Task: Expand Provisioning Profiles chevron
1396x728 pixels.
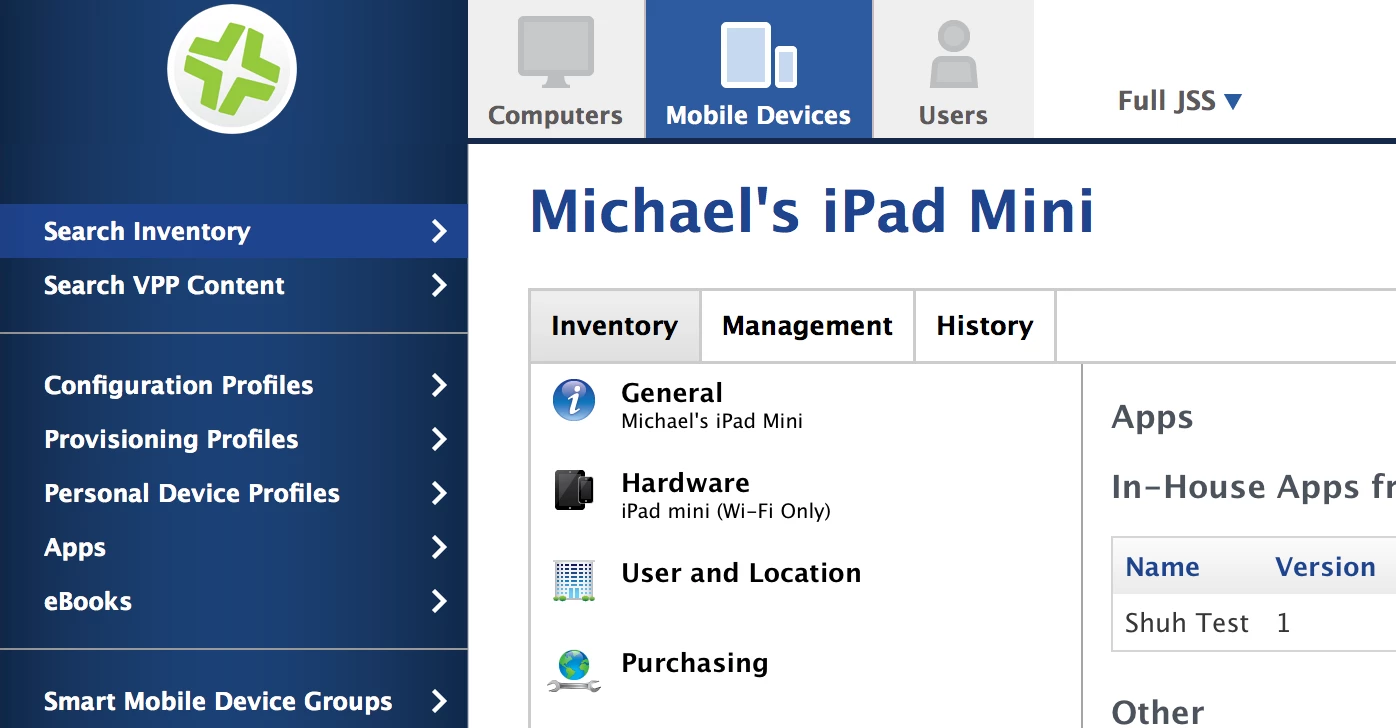Action: coord(438,440)
